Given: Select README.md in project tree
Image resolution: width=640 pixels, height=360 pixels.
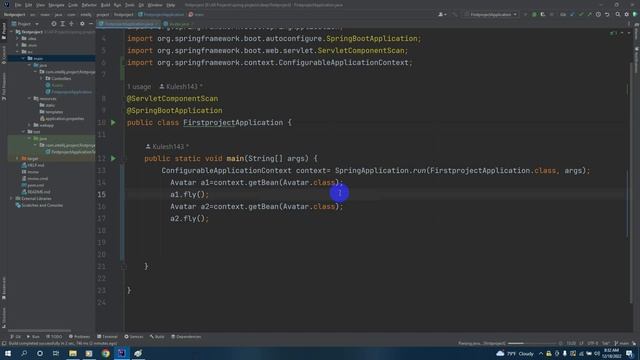Looking at the screenshot, I should (36, 191).
